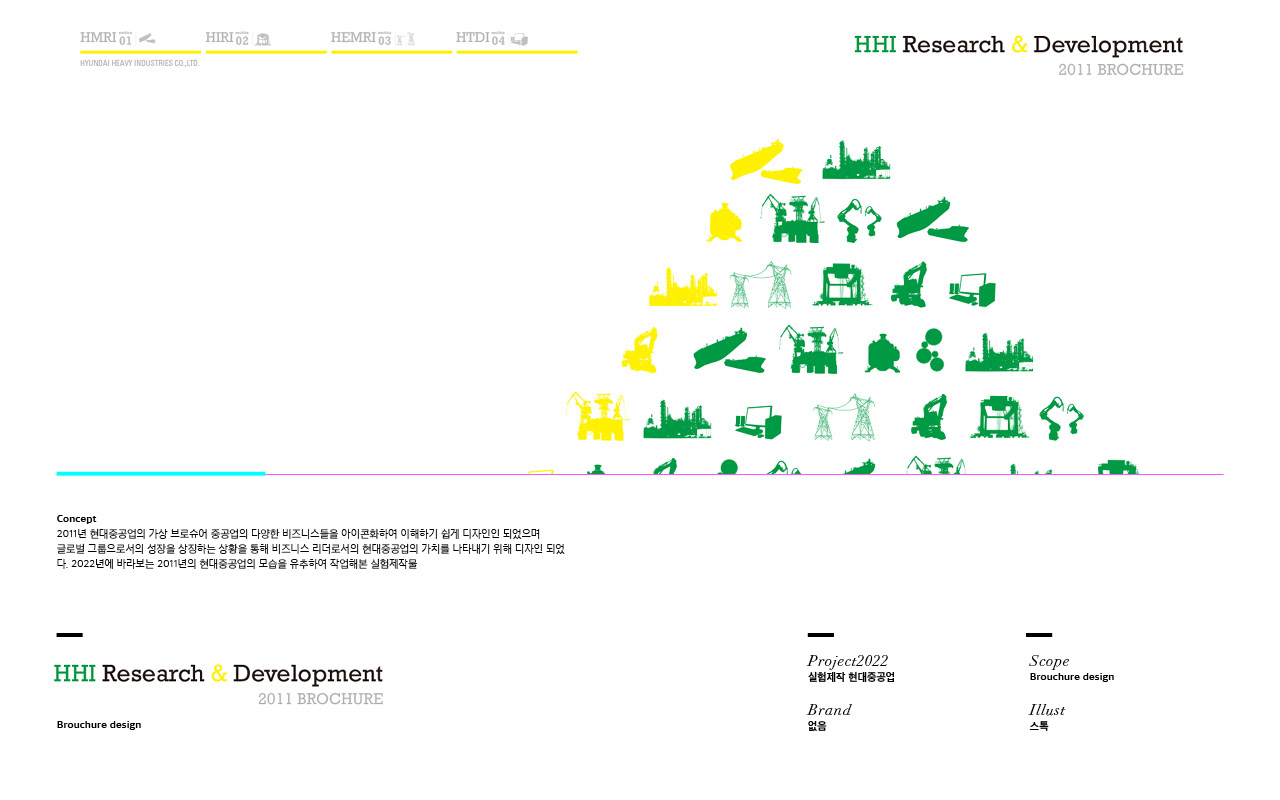Select the yellow refinery plant icon
The width and height of the screenshot is (1280, 800).
tap(683, 286)
